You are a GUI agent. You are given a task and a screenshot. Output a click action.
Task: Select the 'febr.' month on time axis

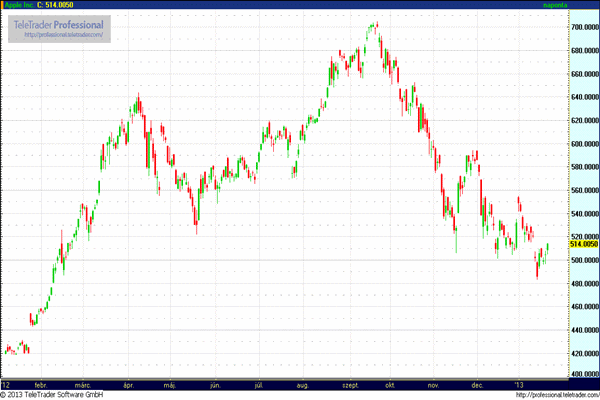pos(41,384)
